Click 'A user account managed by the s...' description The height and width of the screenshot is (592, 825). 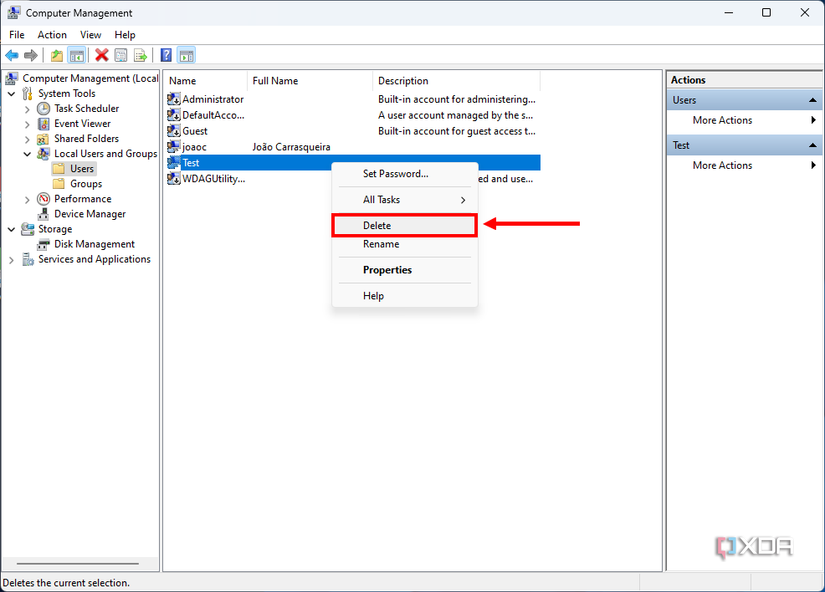pos(456,115)
